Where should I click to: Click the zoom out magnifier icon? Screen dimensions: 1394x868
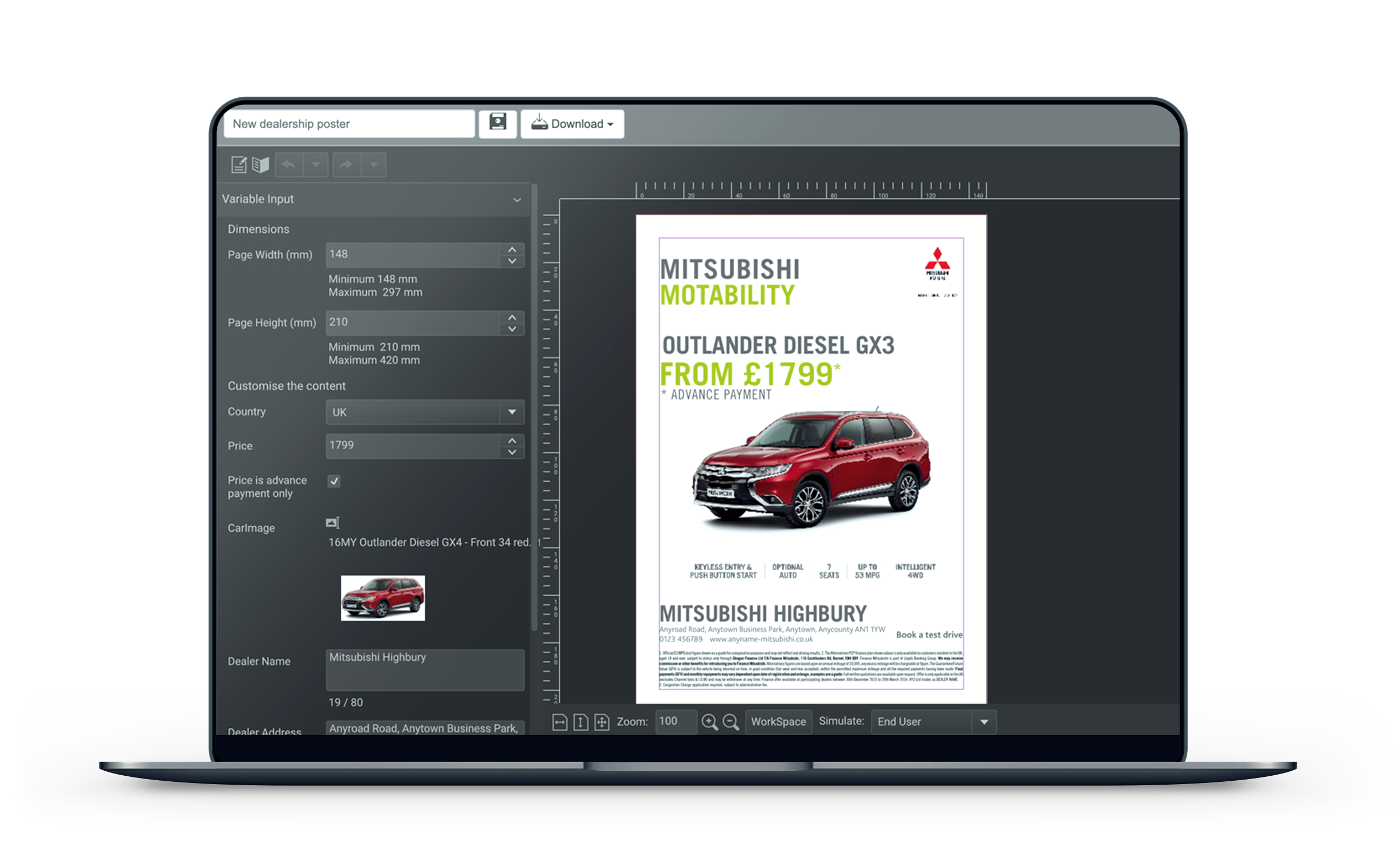(731, 722)
